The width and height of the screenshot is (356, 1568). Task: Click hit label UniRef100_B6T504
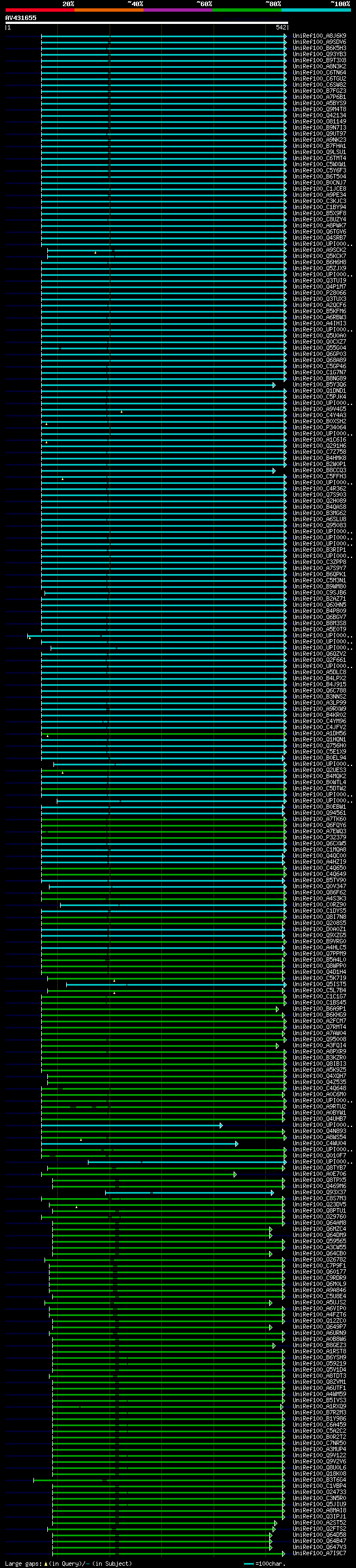[319, 176]
